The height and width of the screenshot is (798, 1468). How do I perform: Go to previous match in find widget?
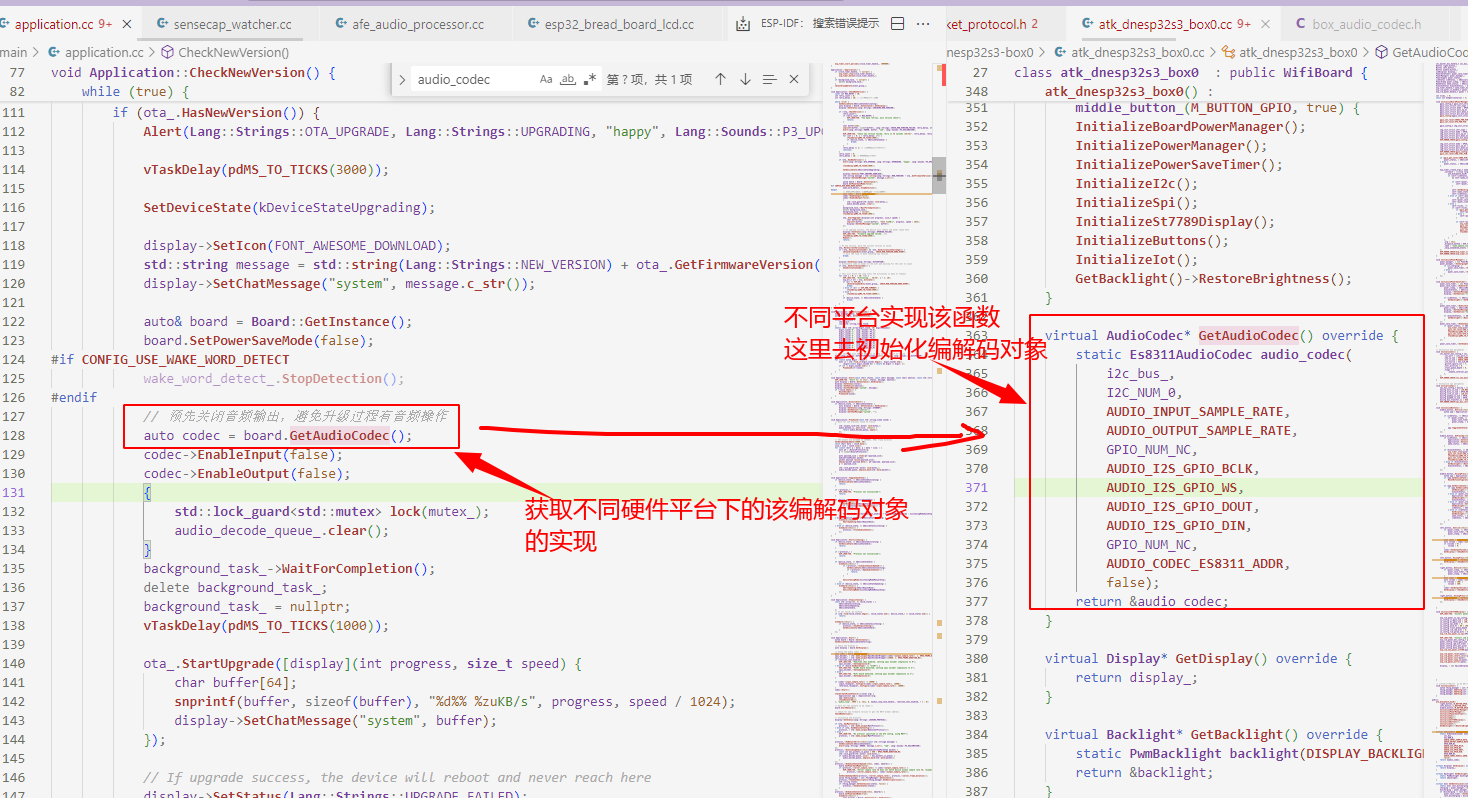click(720, 79)
